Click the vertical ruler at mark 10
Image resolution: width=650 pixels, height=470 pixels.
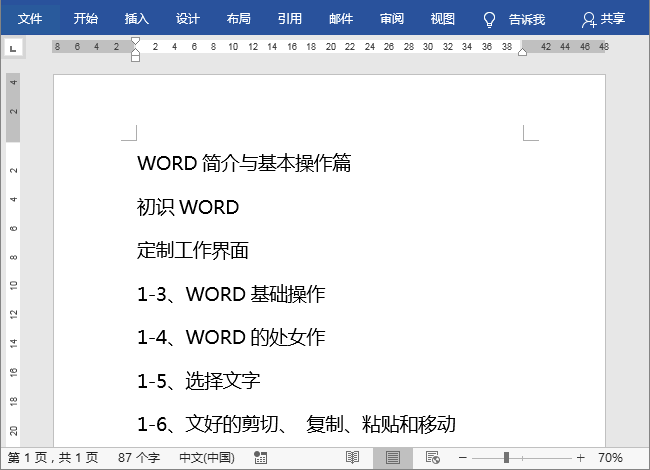pyautogui.click(x=14, y=285)
